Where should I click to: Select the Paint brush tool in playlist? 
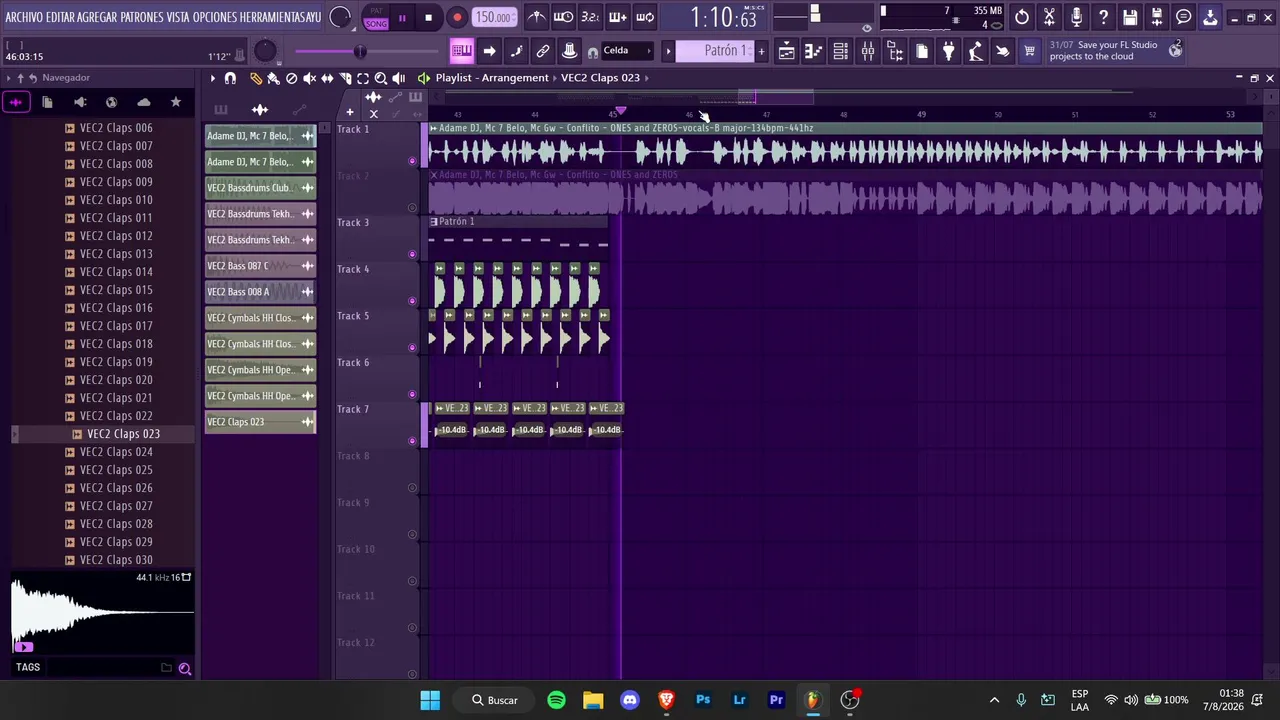[x=274, y=78]
